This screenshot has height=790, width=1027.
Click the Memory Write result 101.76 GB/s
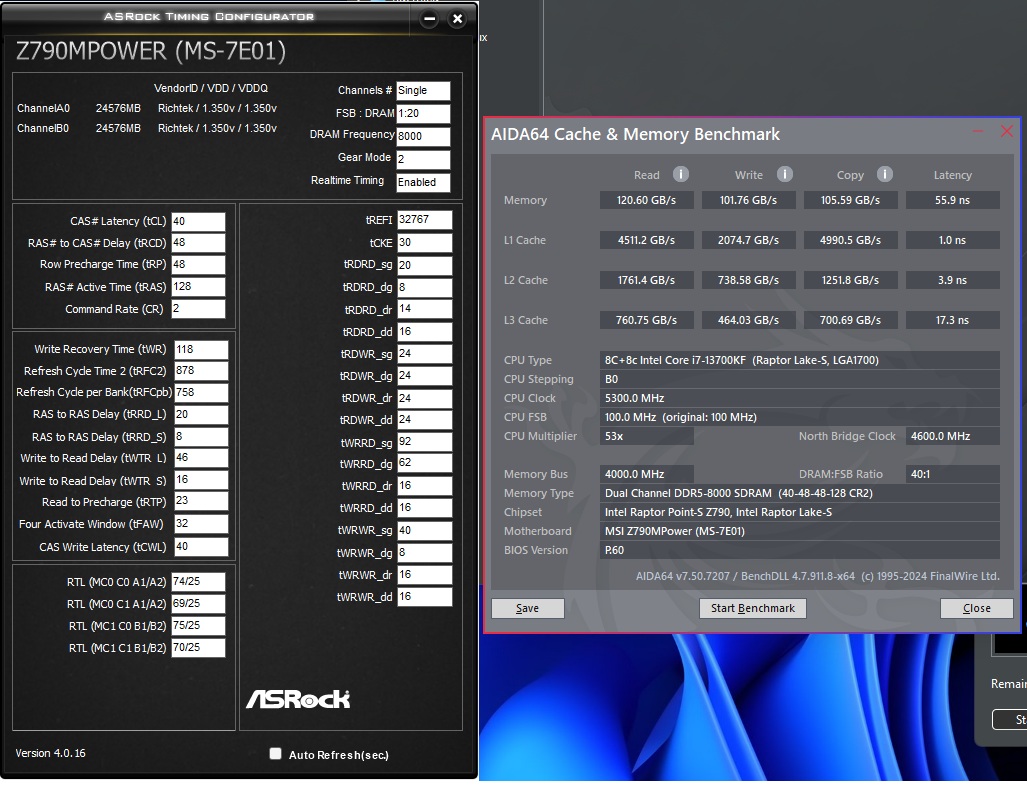click(x=749, y=200)
